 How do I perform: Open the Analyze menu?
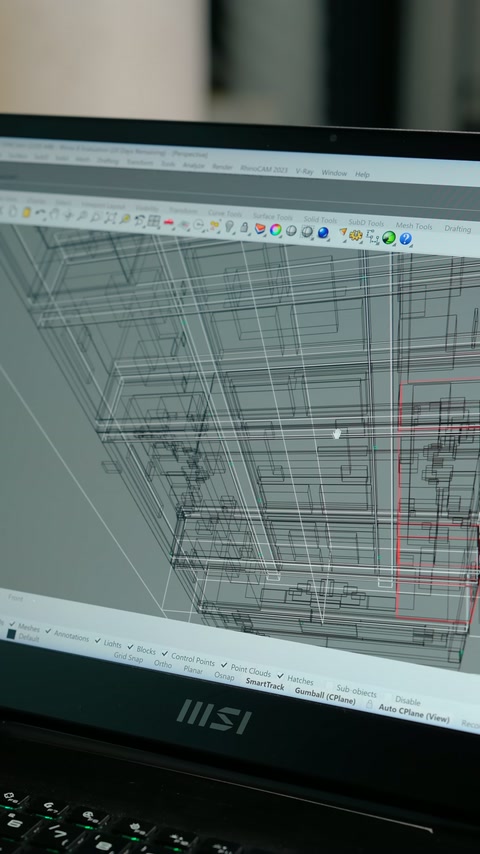(x=193, y=165)
